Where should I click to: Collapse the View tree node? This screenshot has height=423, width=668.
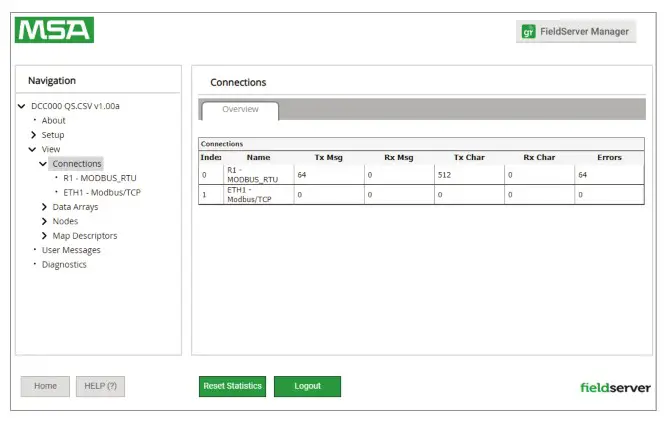pos(33,149)
